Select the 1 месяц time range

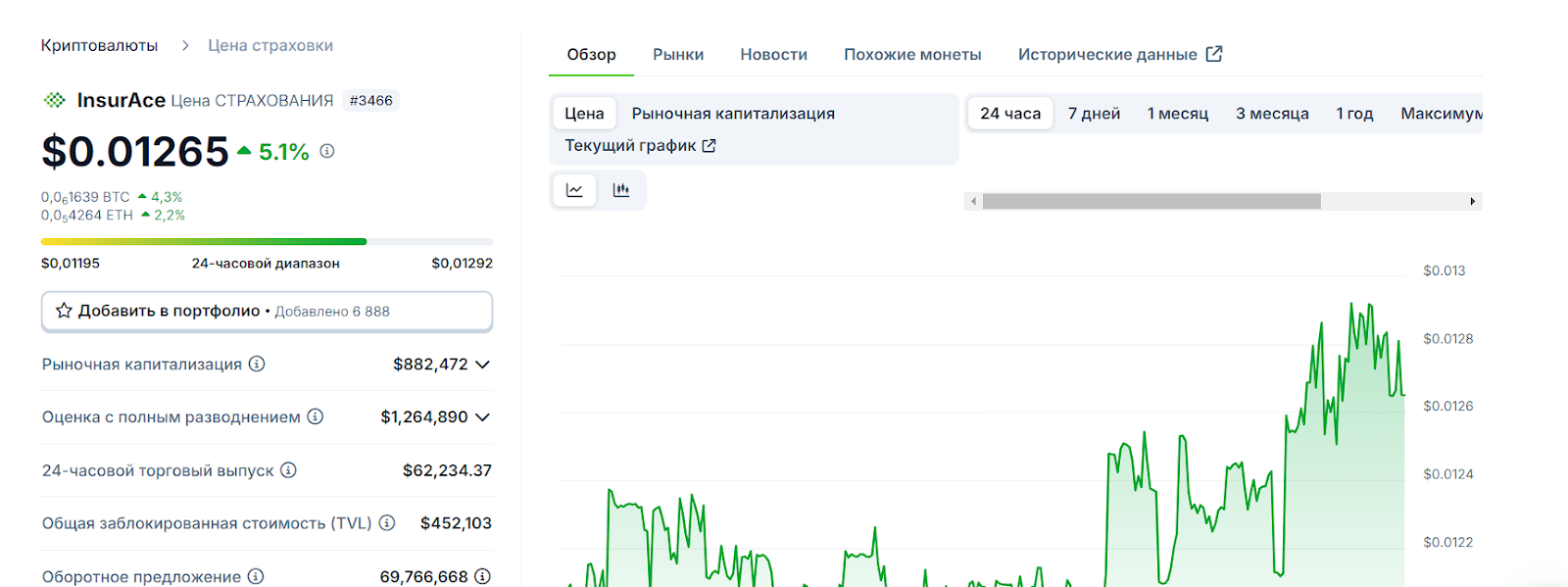point(1178,114)
